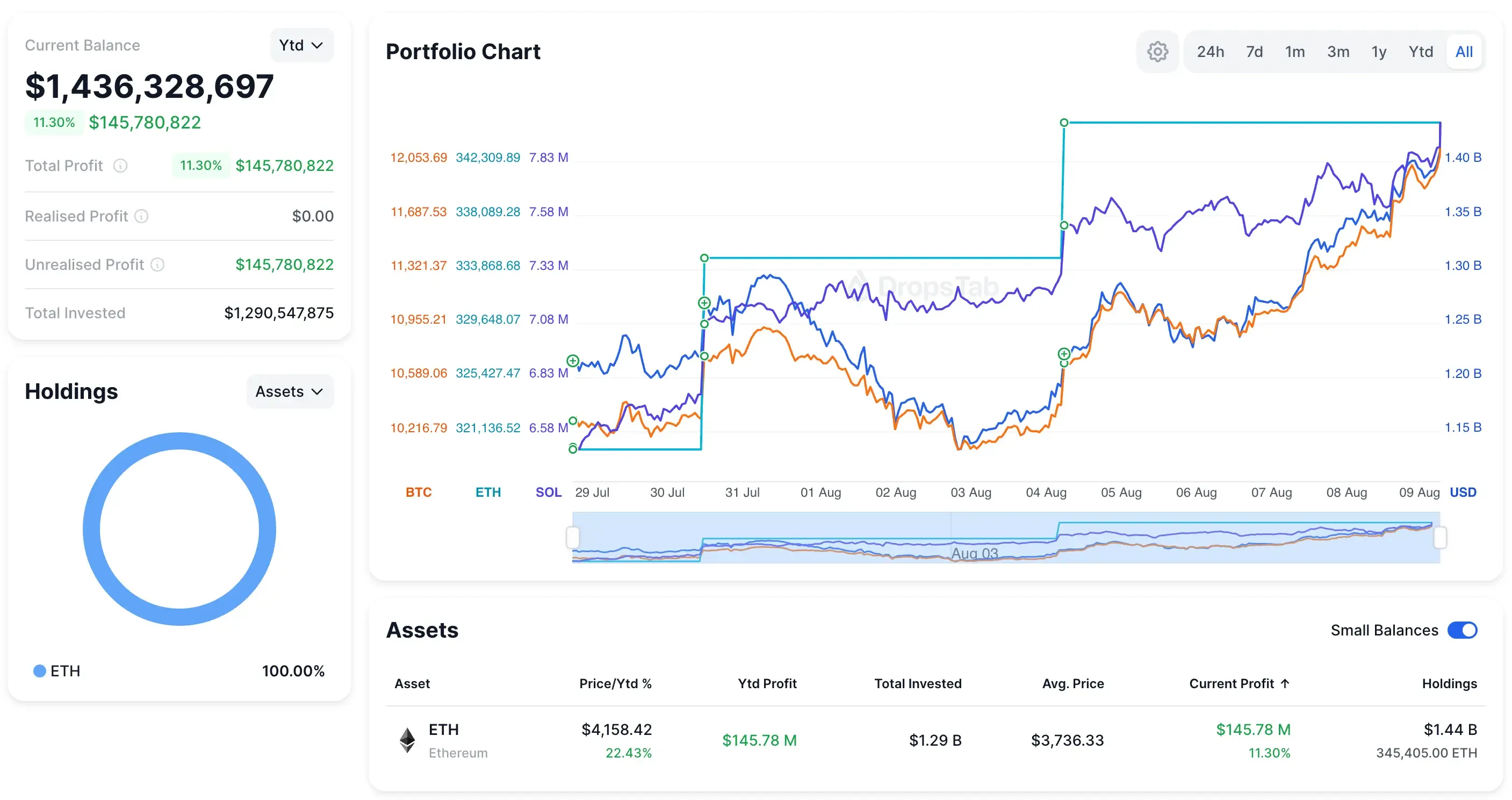
Task: Click the Total Profit info icon
Action: (x=120, y=166)
